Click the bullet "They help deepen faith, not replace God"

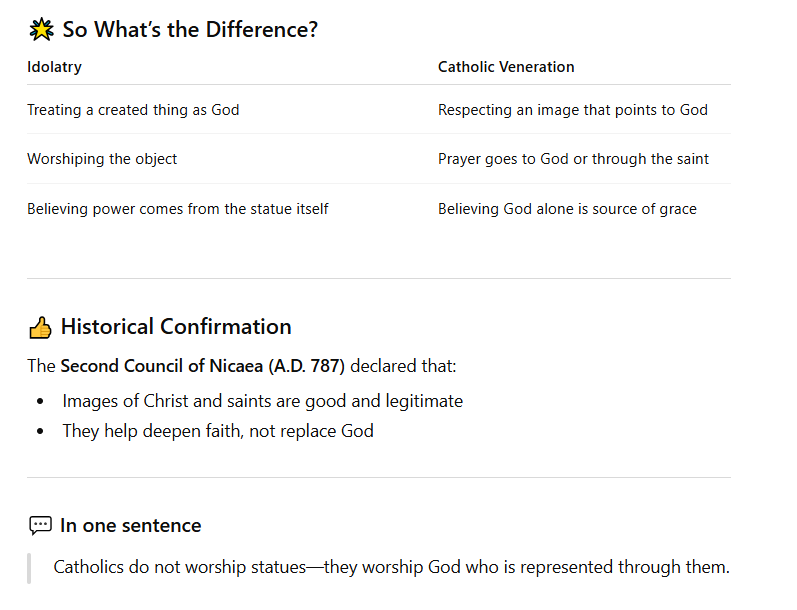click(x=218, y=431)
